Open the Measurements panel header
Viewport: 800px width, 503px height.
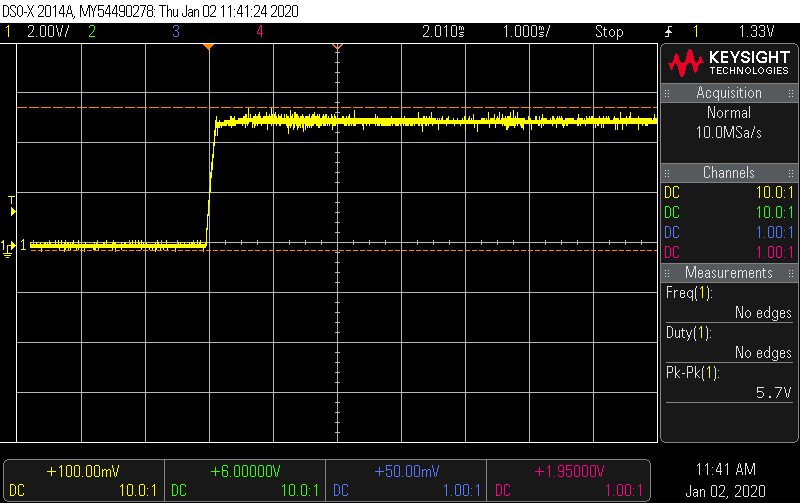(x=729, y=273)
